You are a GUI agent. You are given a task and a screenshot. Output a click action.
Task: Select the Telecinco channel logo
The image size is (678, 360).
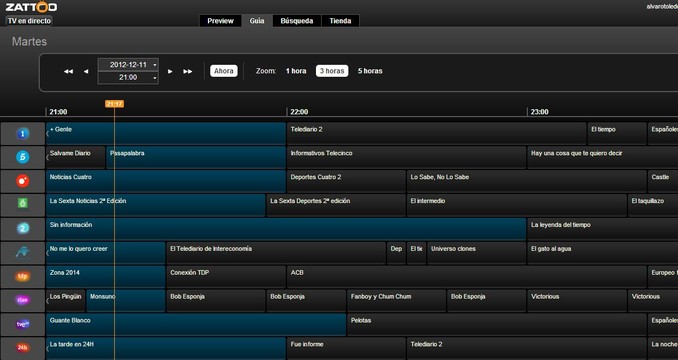click(x=23, y=157)
